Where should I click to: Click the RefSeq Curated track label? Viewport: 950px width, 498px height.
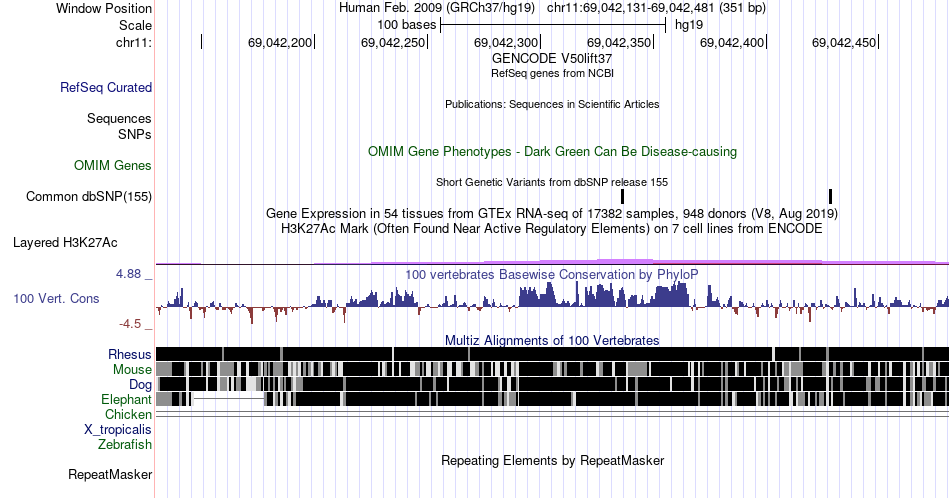click(106, 87)
